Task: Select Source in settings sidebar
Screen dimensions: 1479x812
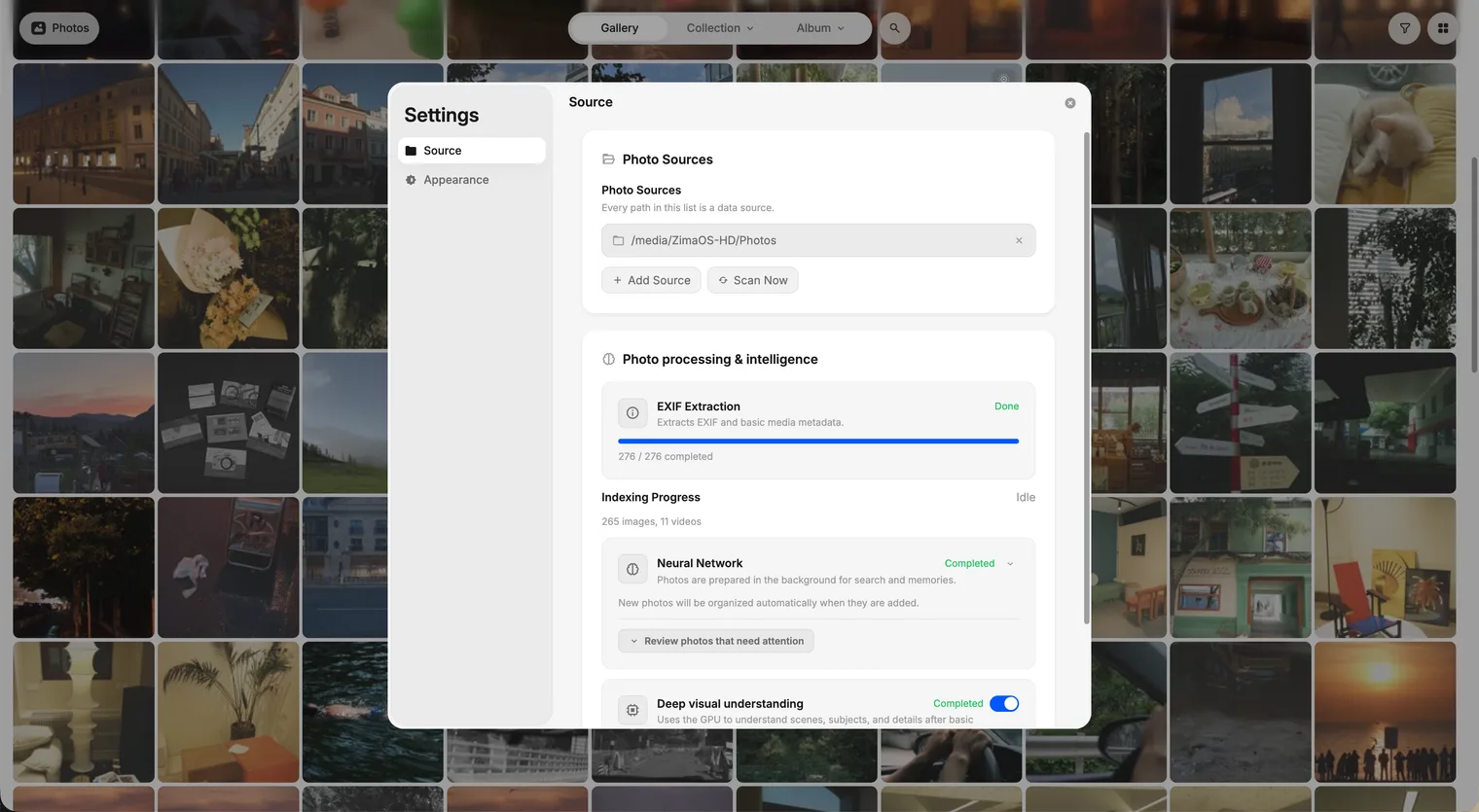Action: [472, 151]
